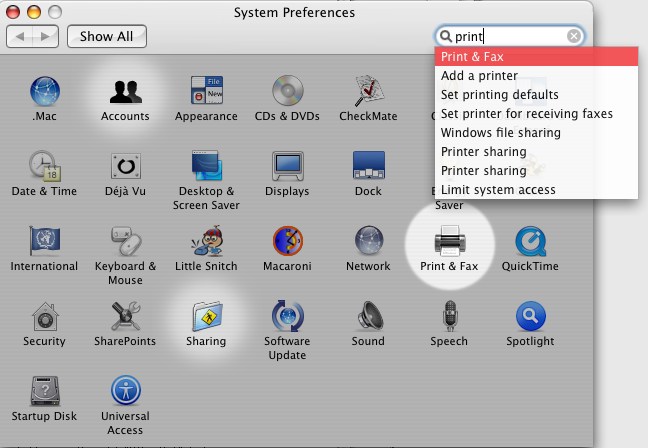Viewport: 648px width, 448px height.
Task: Select the second 'Printer sharing' suggestion
Action: [x=536, y=171]
